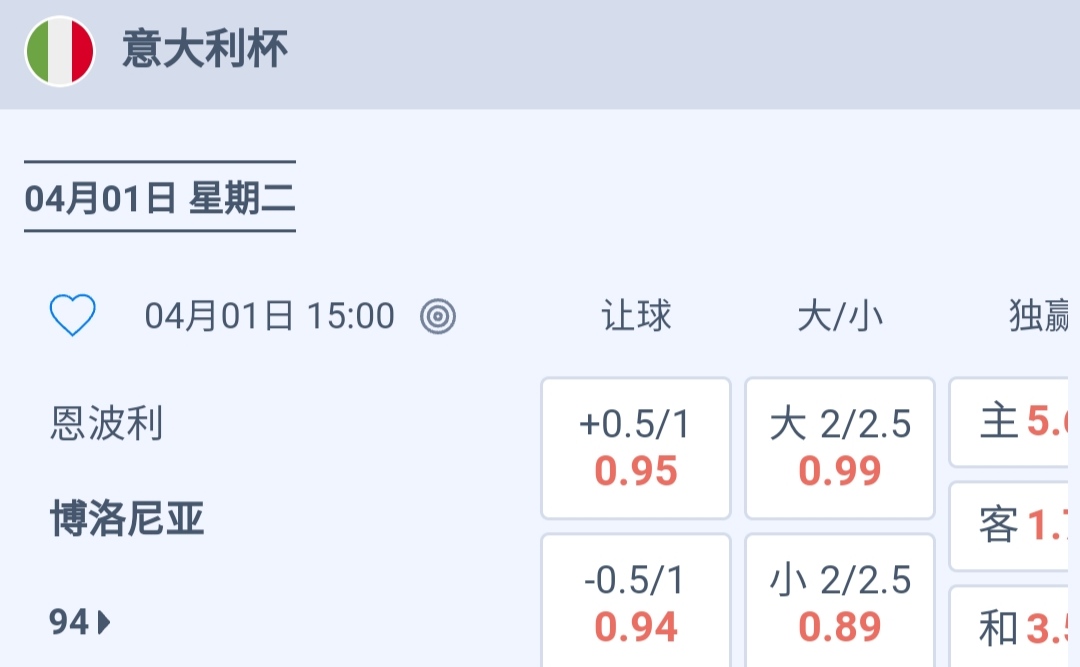Pick the 和 draw odds
The width and height of the screenshot is (1080, 667).
click(x=1012, y=628)
